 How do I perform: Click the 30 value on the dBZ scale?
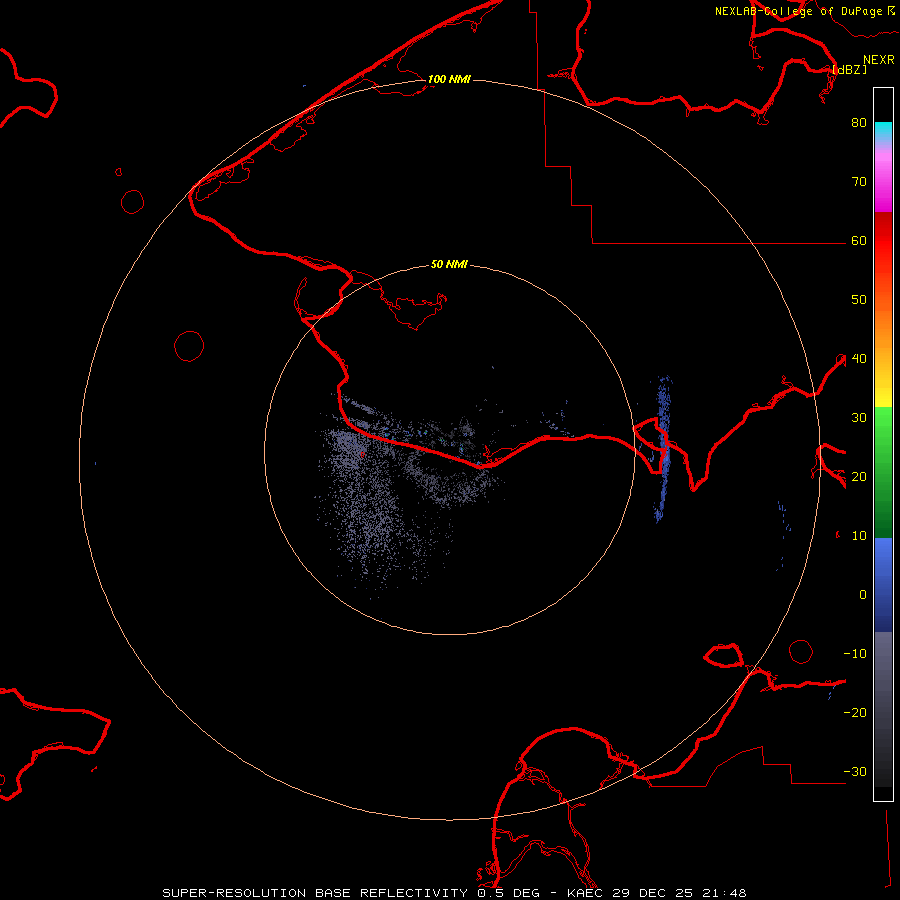pos(859,417)
